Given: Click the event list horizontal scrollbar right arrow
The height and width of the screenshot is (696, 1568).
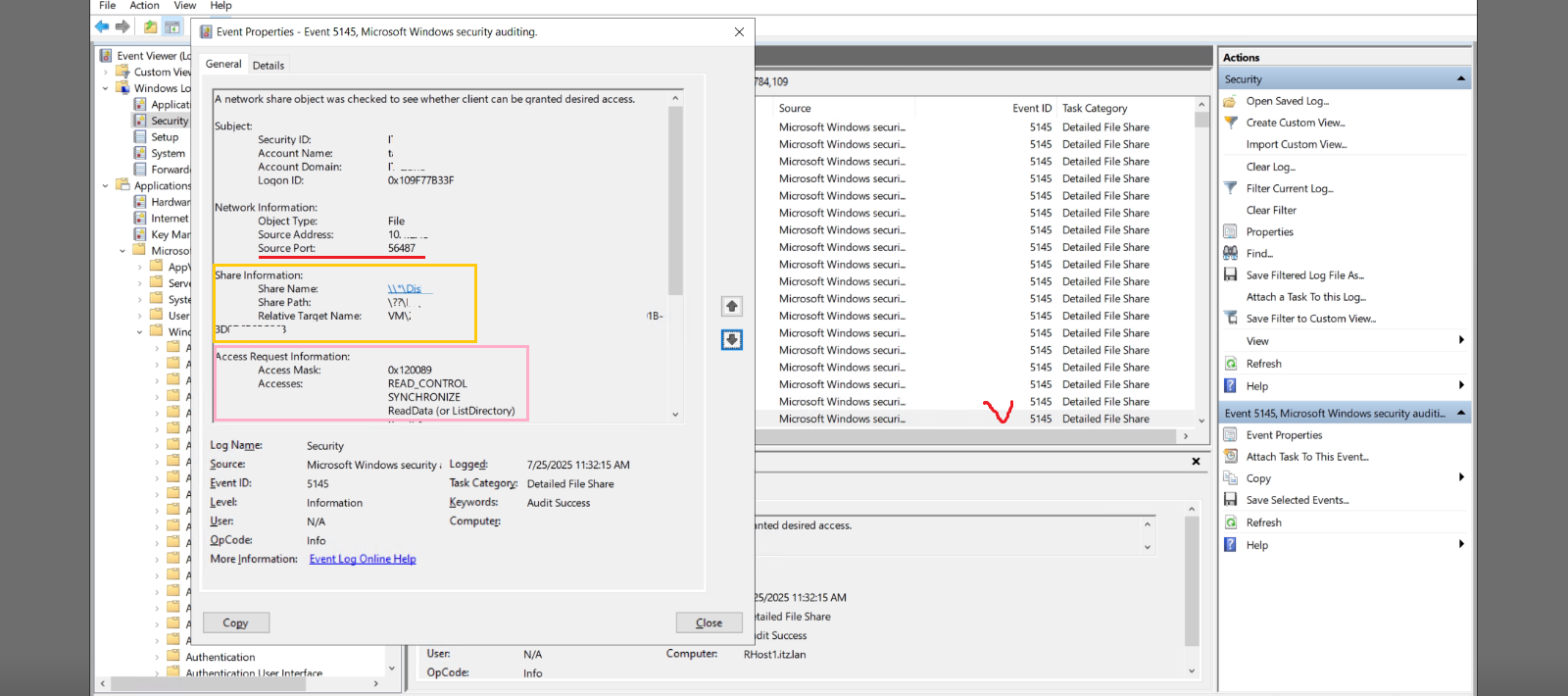Looking at the screenshot, I should click(1186, 436).
